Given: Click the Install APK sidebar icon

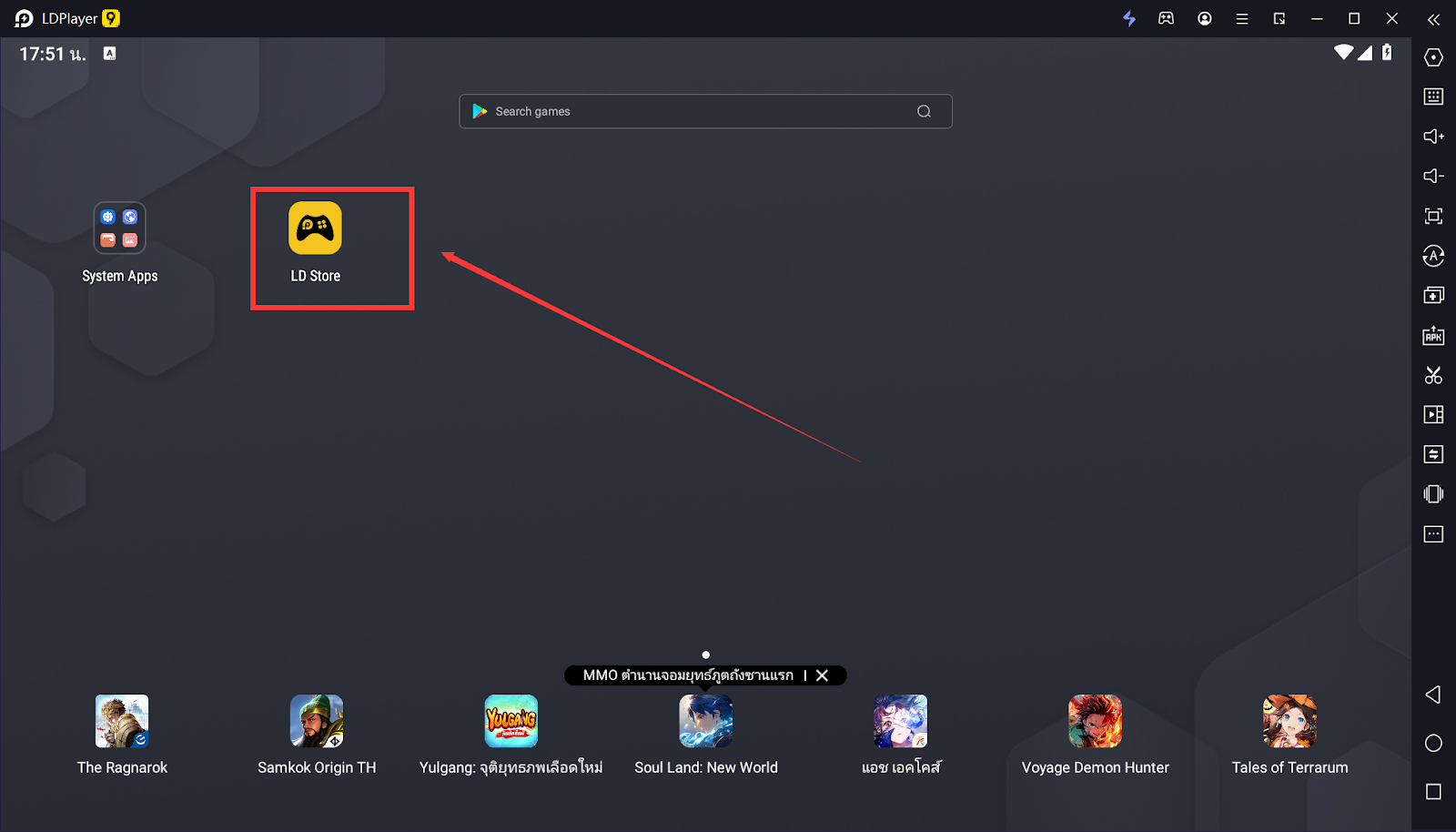Looking at the screenshot, I should point(1433,336).
